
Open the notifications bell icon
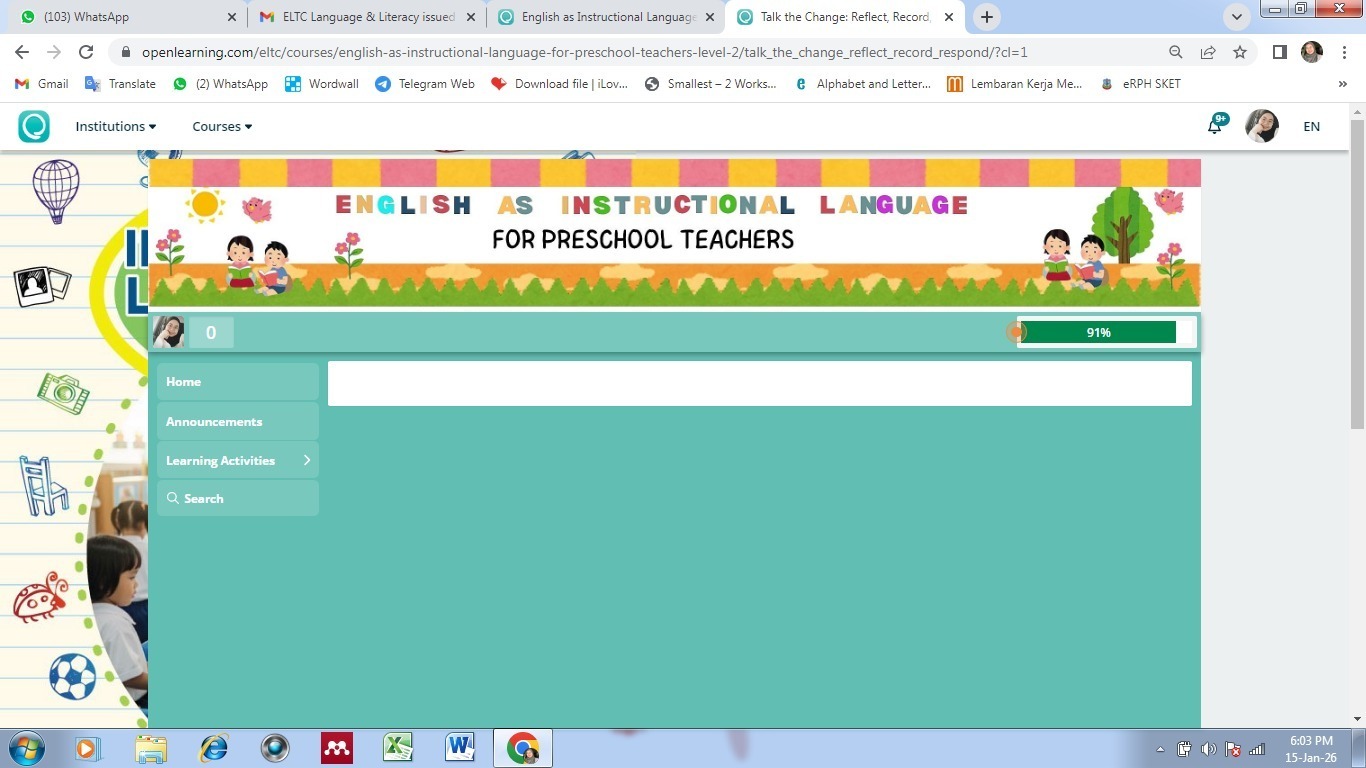click(x=1215, y=126)
